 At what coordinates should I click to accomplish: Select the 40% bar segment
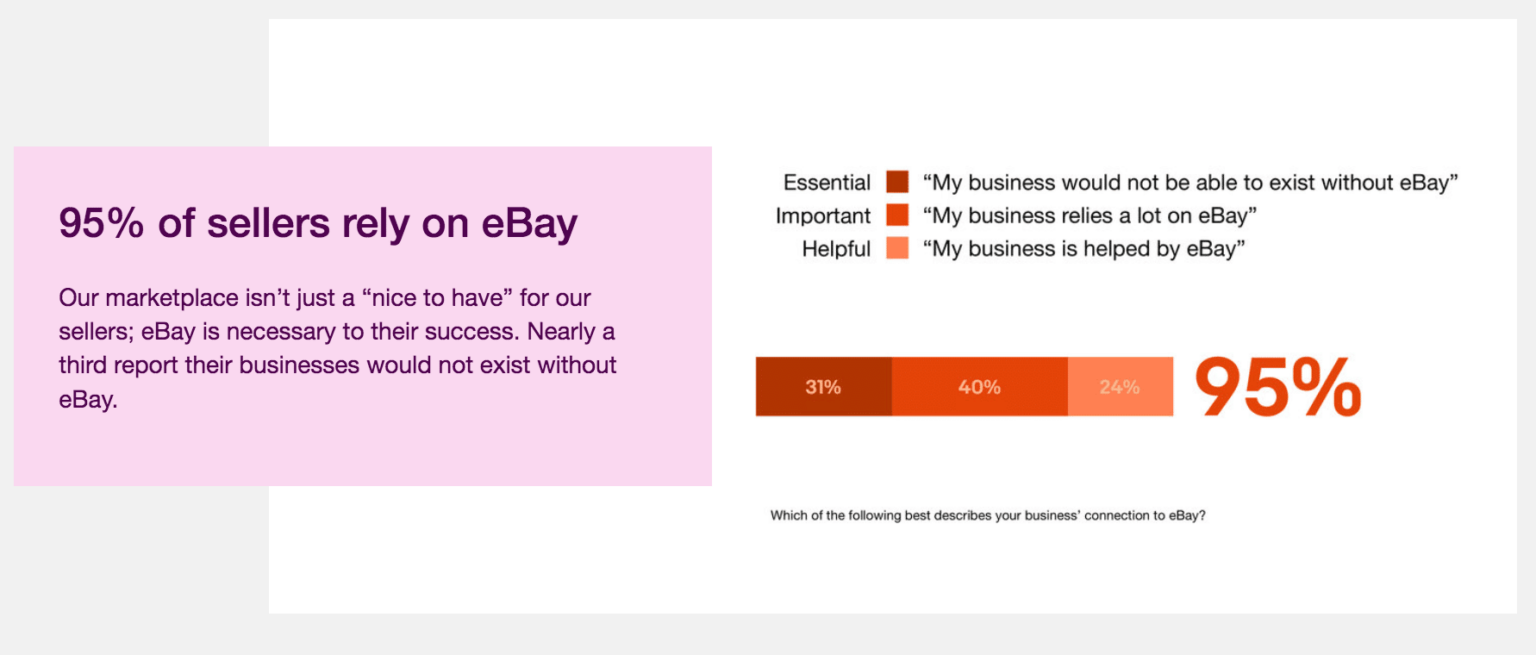(980, 387)
